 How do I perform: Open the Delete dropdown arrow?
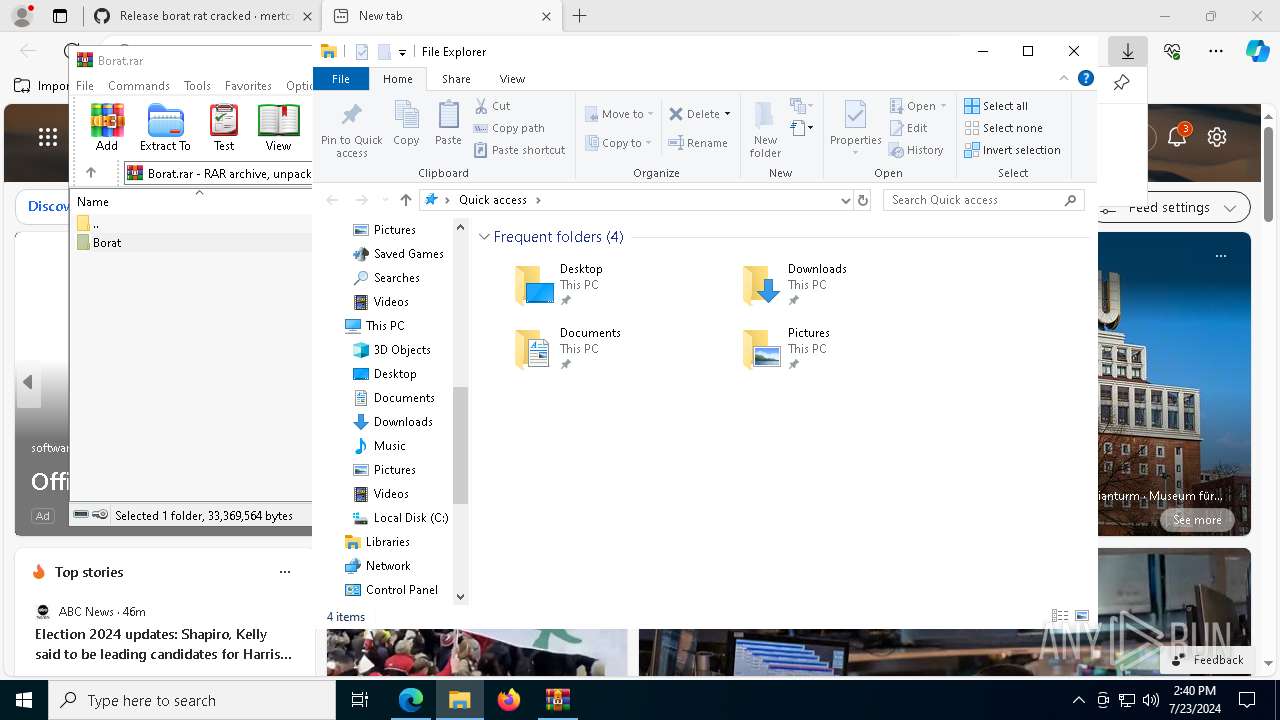727,114
